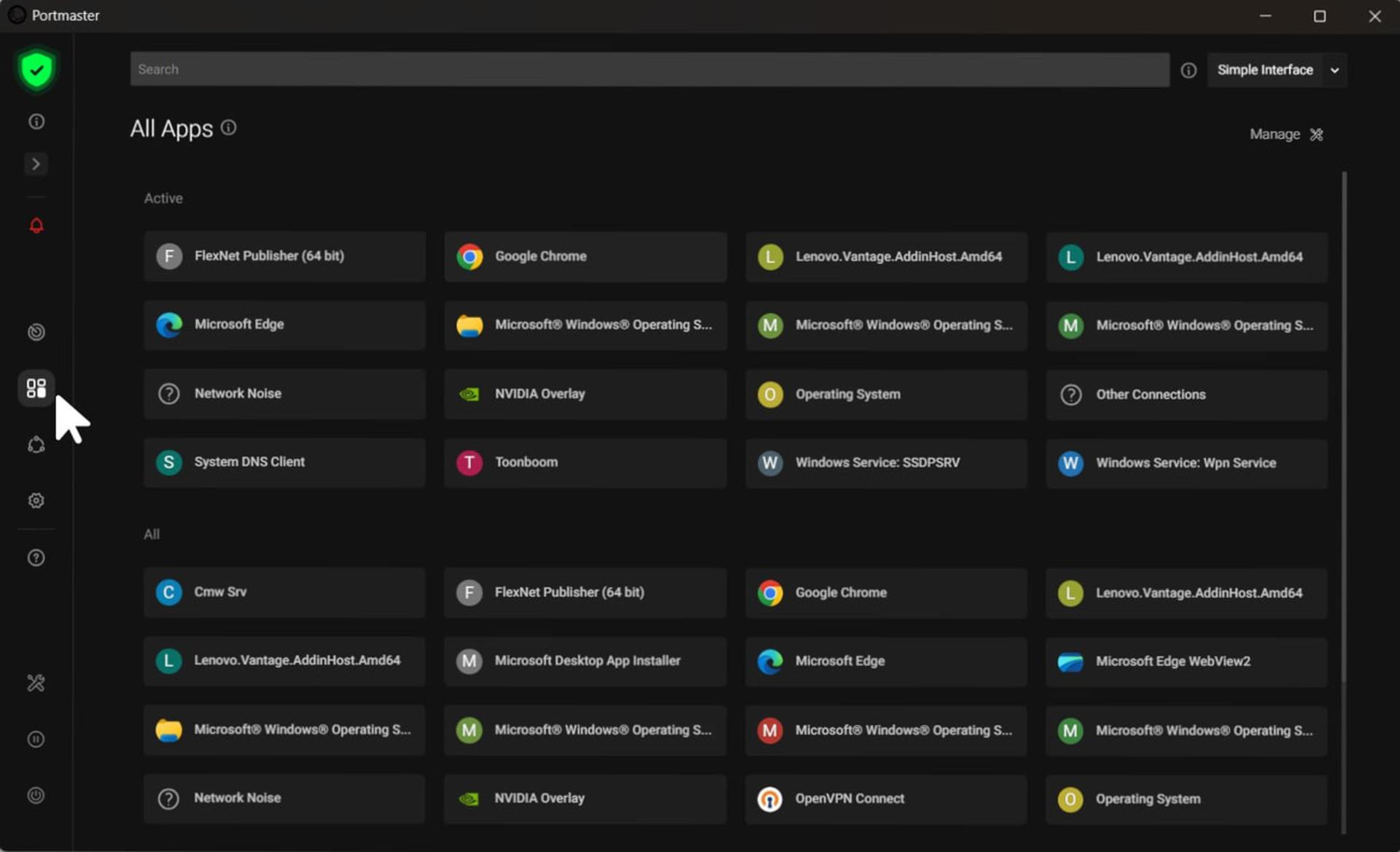Click the NVIDIA Overlay icon under All
The height and width of the screenshot is (852, 1400).
point(469,799)
